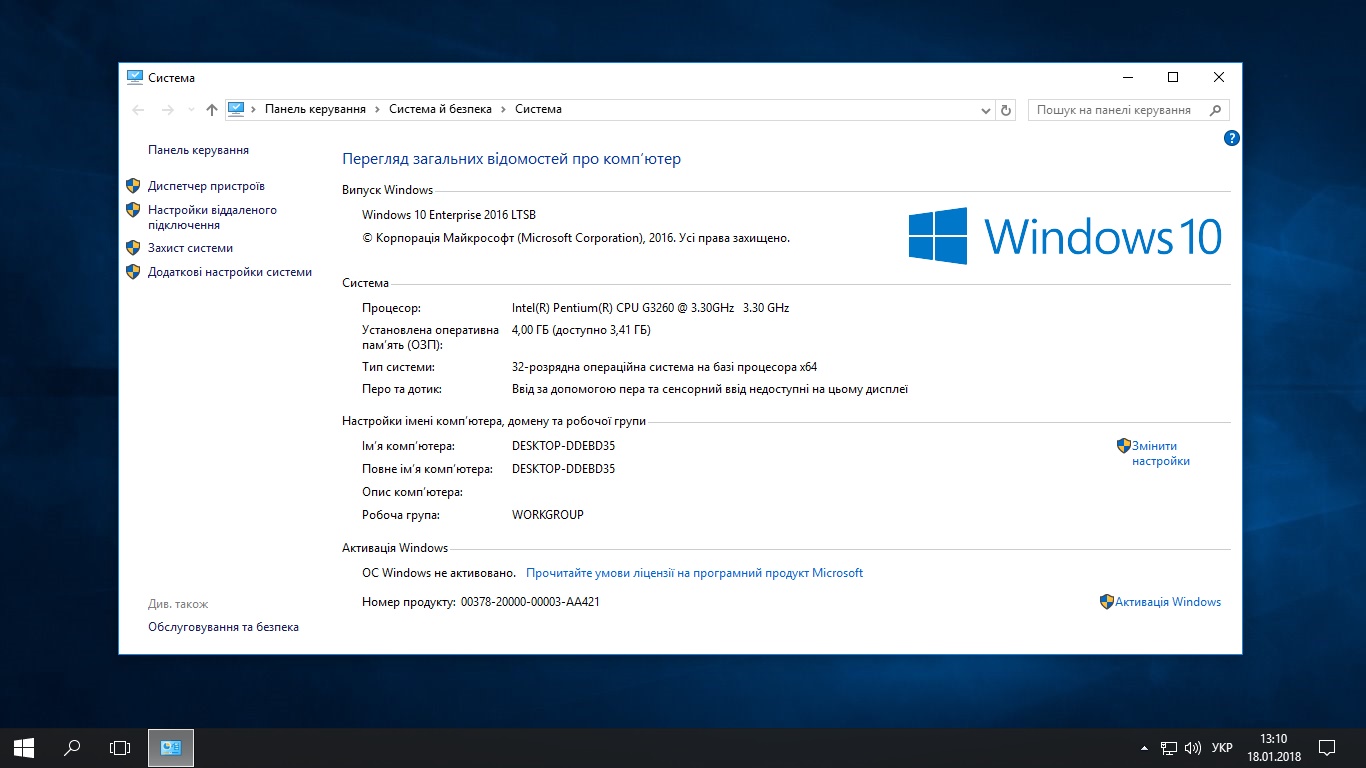Switch the УКР input language indicator
This screenshot has height=768, width=1366.
click(1221, 748)
